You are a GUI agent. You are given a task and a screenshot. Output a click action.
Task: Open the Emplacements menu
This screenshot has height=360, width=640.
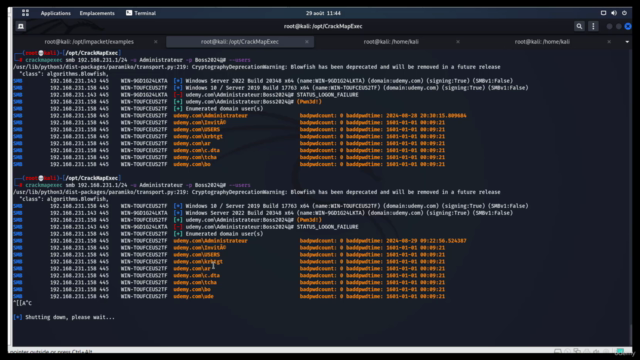pyautogui.click(x=97, y=13)
